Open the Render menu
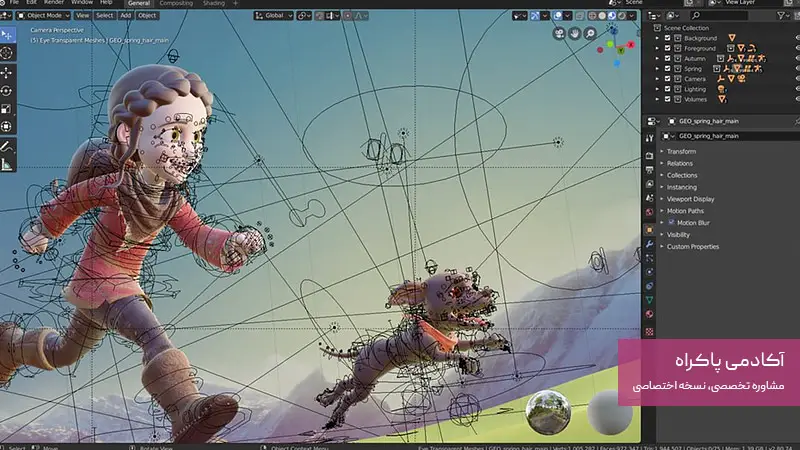This screenshot has width=800, height=450. [55, 3]
